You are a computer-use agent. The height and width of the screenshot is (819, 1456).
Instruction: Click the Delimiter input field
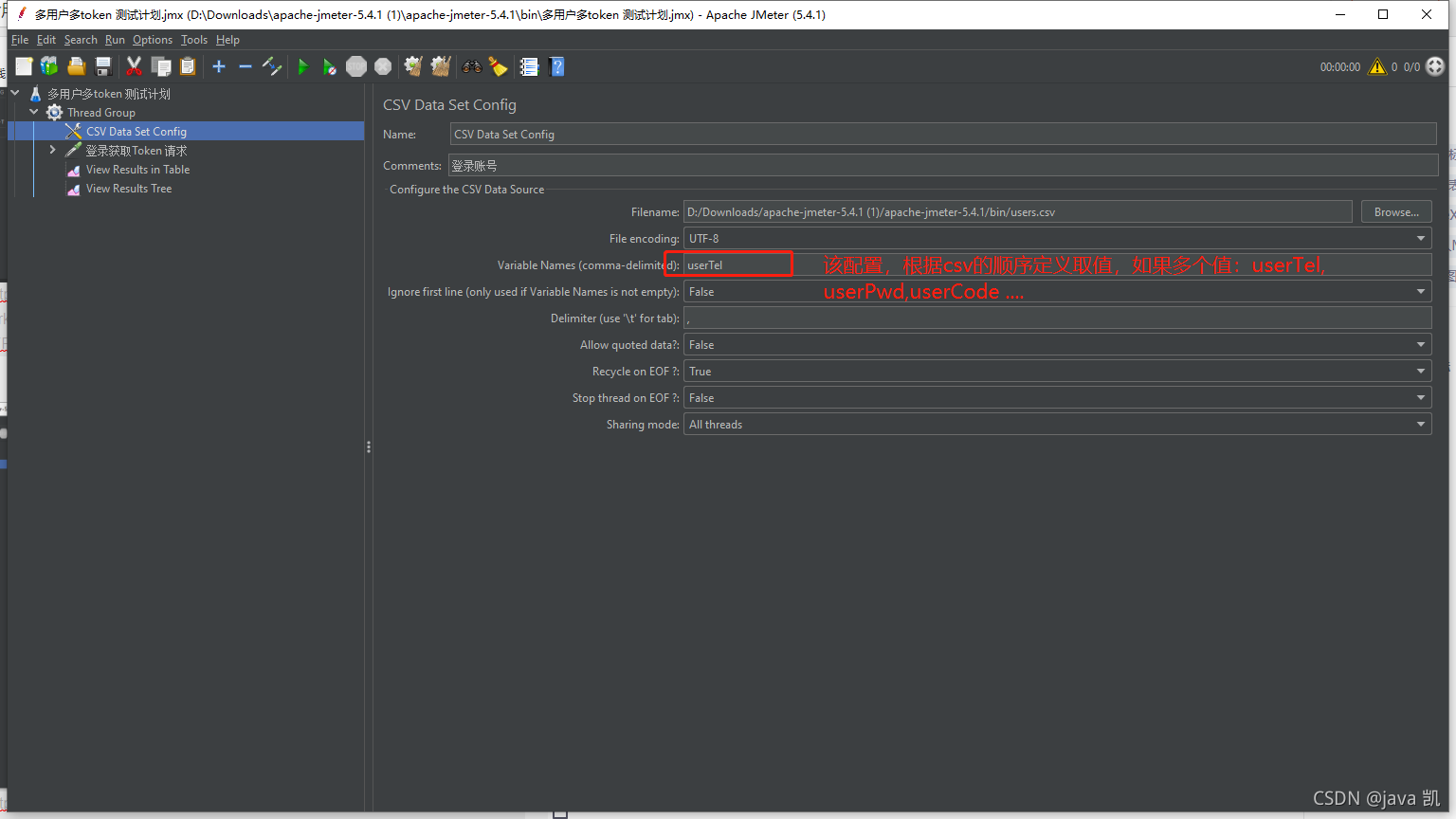tap(1057, 318)
